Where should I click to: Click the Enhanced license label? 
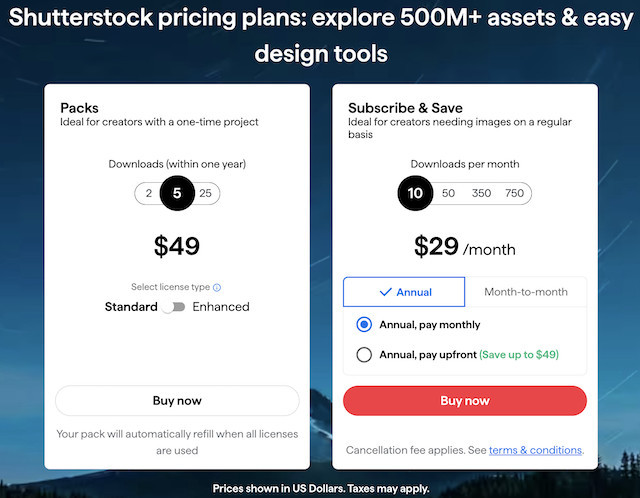point(221,307)
